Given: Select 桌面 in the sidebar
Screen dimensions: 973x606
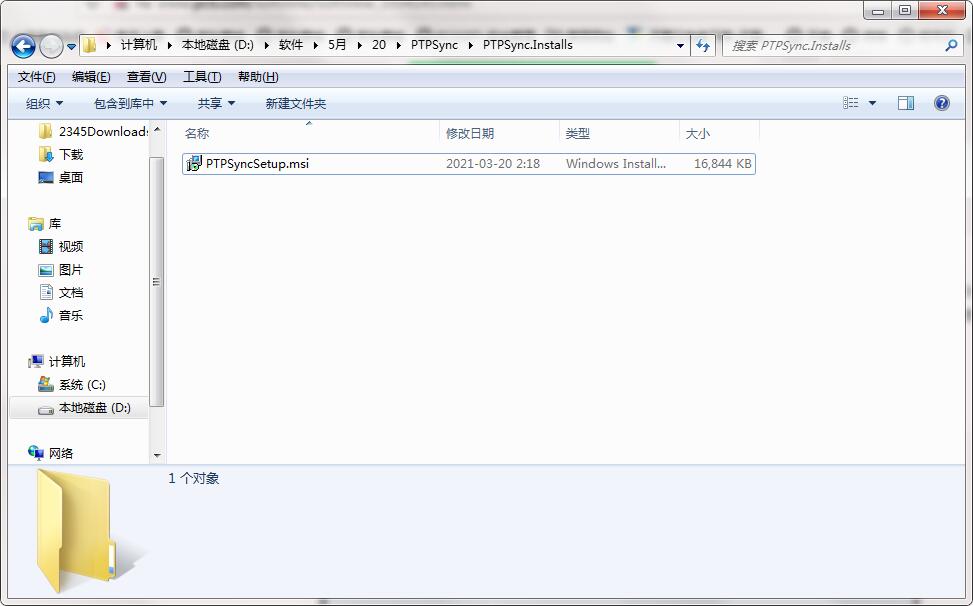Looking at the screenshot, I should pyautogui.click(x=61, y=177).
